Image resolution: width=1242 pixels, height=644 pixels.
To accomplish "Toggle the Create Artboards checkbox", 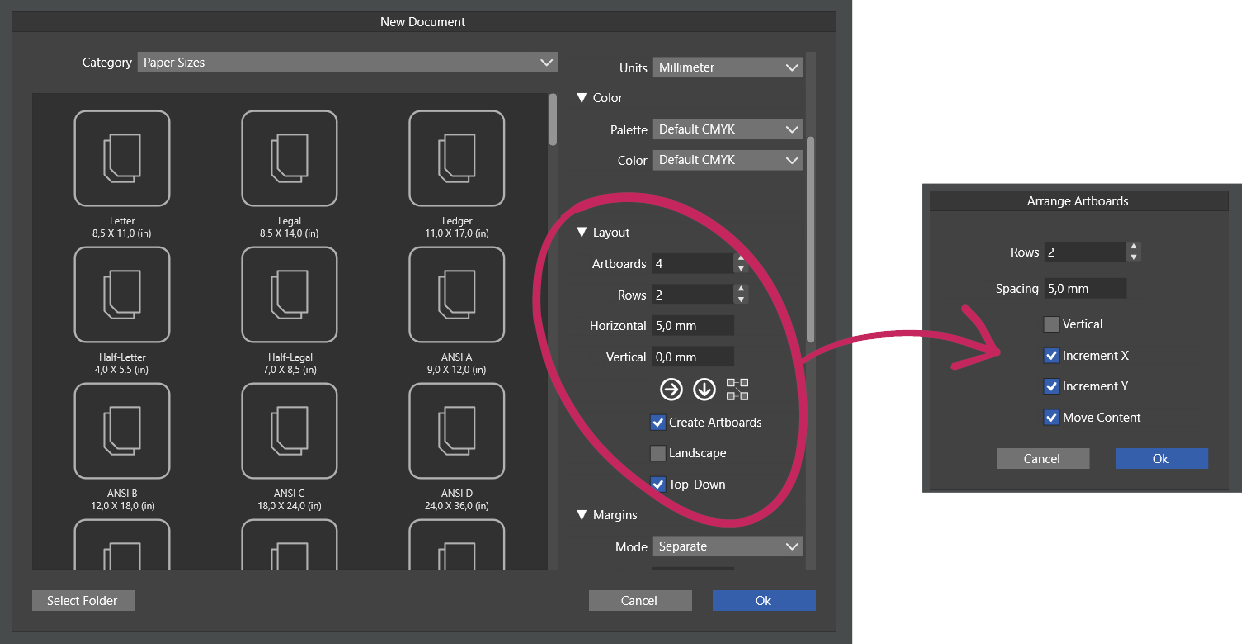I will (x=658, y=423).
